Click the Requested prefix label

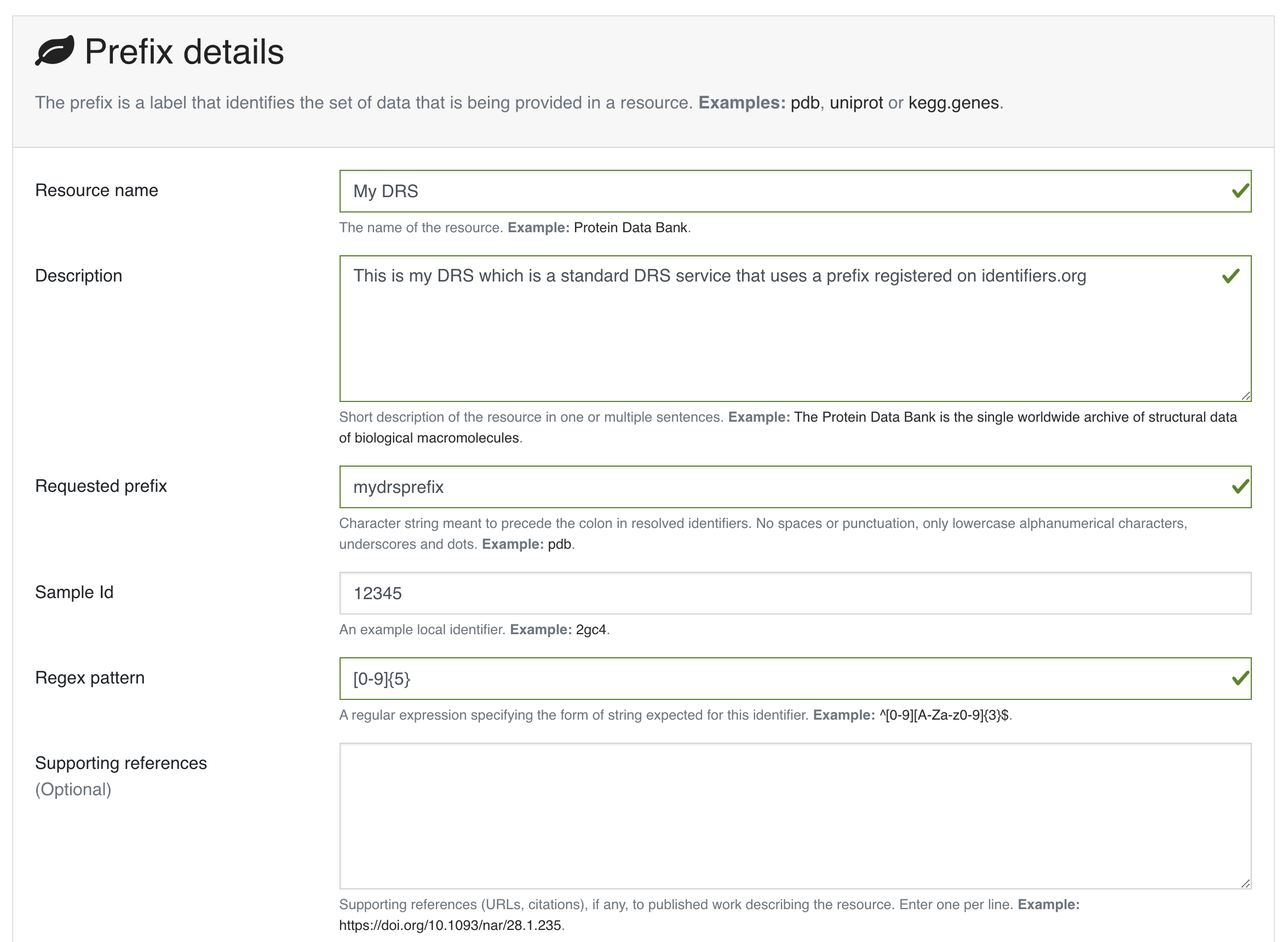[x=101, y=486]
